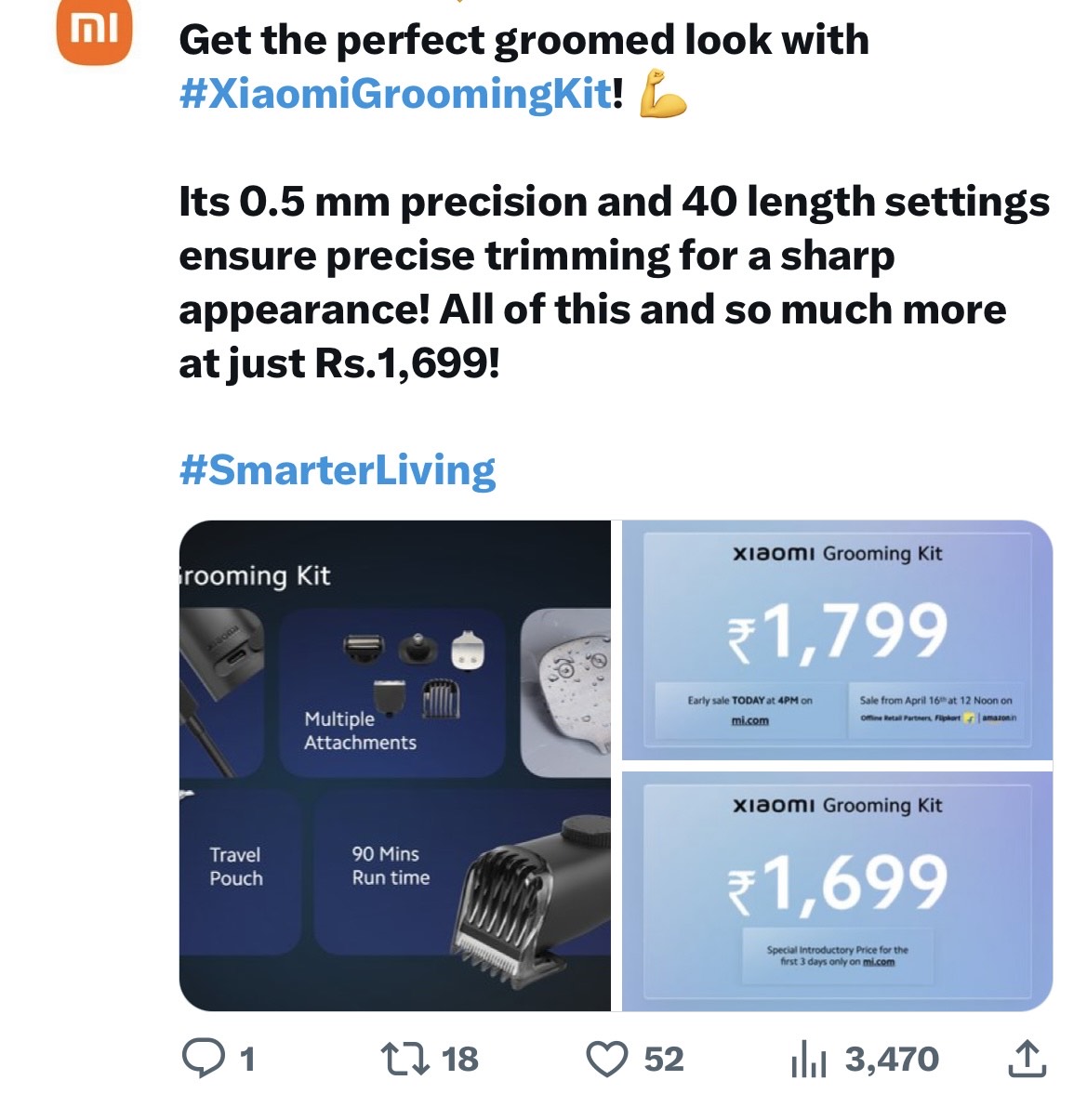Click mi.com link in Special Introductory Price note
The image size is (1087, 1120).
(x=878, y=962)
